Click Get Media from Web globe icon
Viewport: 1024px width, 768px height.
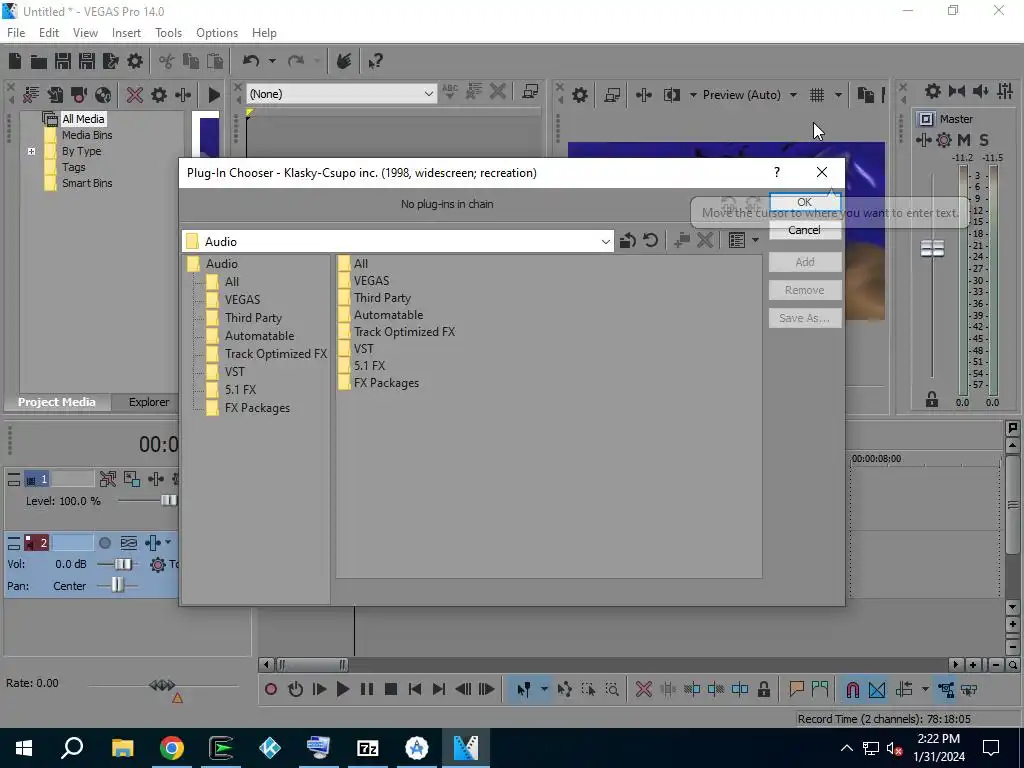[103, 95]
